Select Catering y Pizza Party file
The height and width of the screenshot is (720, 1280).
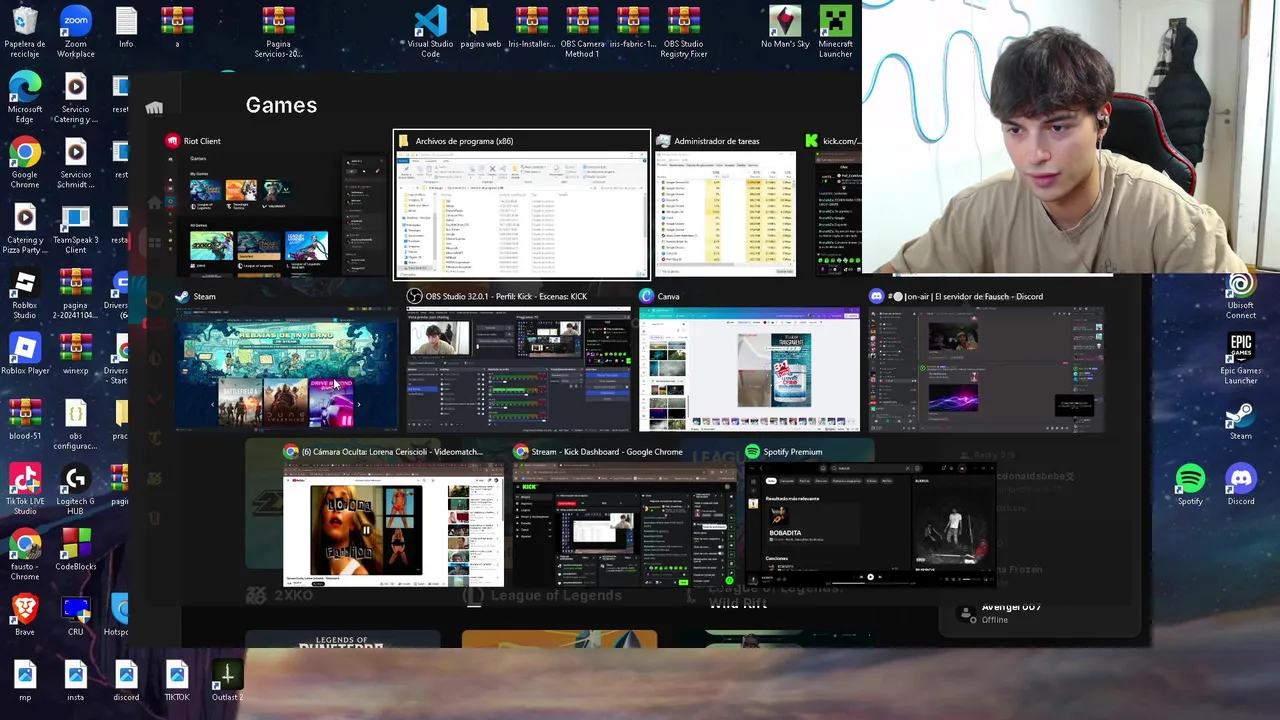pos(24,228)
